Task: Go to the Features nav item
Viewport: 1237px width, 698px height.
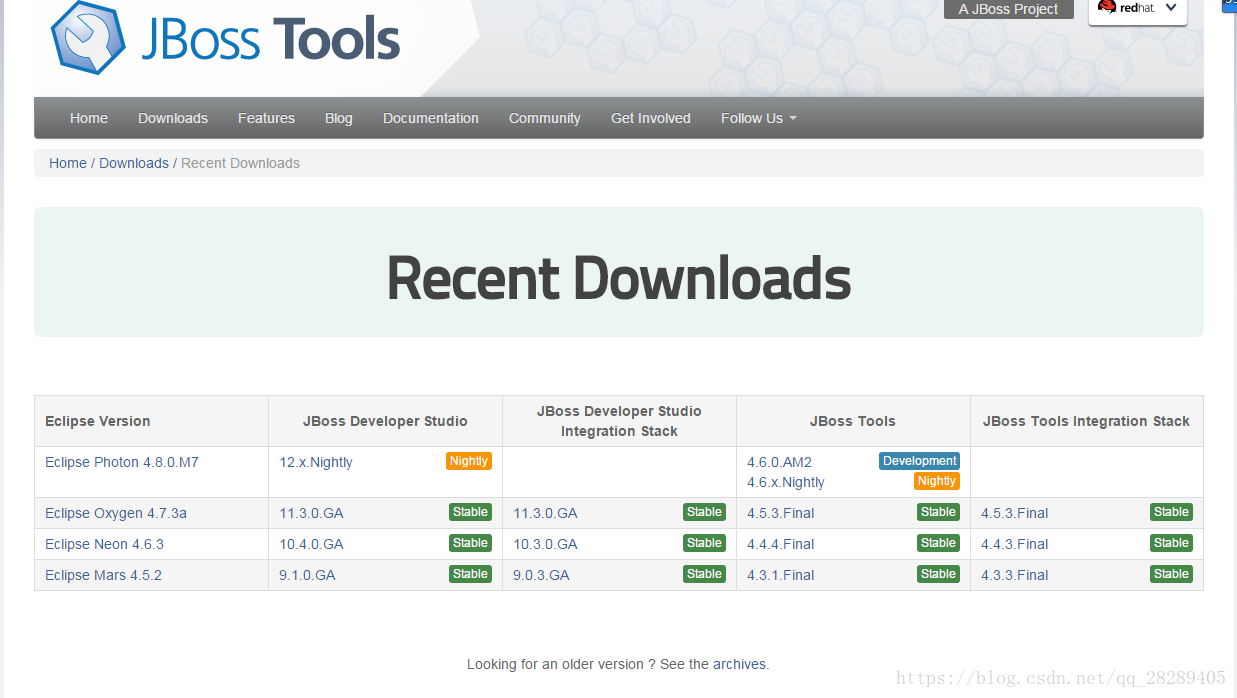Action: pos(266,118)
